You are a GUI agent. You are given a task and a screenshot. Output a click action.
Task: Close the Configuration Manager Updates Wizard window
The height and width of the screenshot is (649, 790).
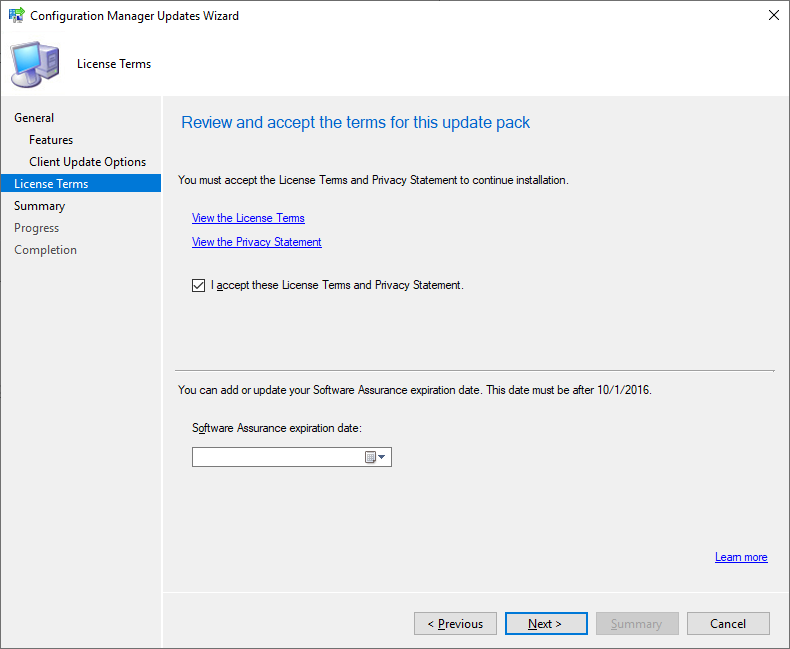click(773, 16)
